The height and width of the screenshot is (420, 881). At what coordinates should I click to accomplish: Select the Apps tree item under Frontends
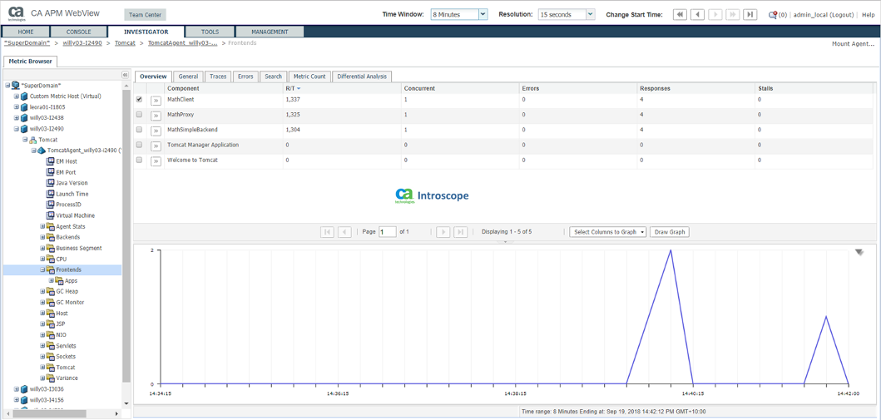pos(71,281)
